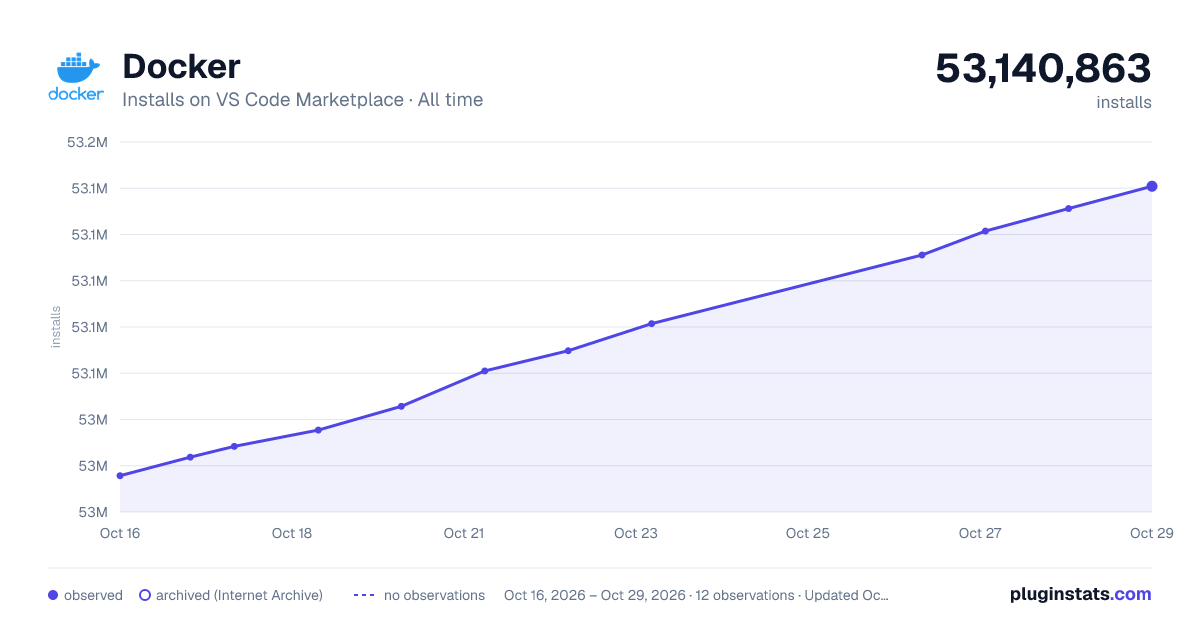Open the pluginstats.com link

(x=1080, y=594)
